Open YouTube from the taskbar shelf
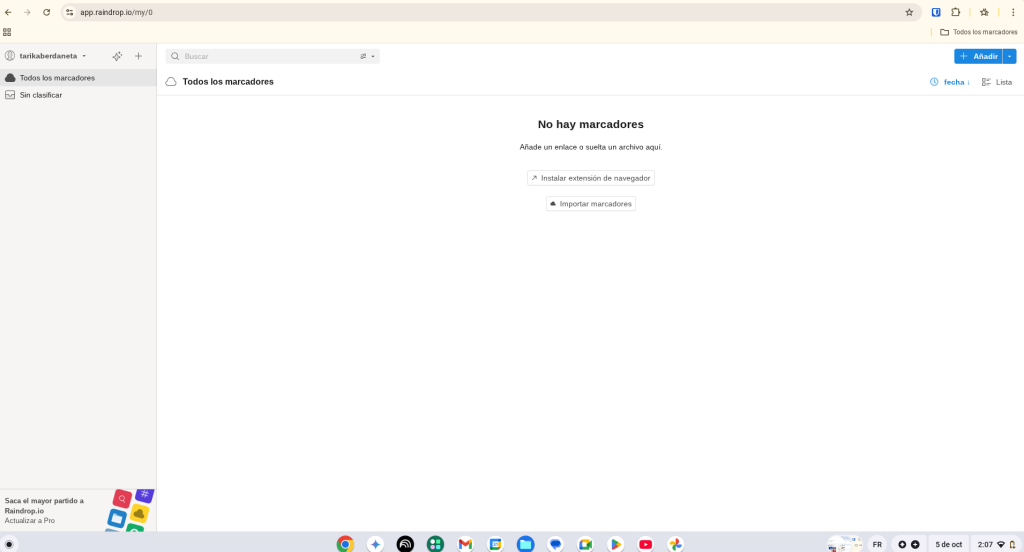Screen dimensions: 1024x552 (645, 544)
